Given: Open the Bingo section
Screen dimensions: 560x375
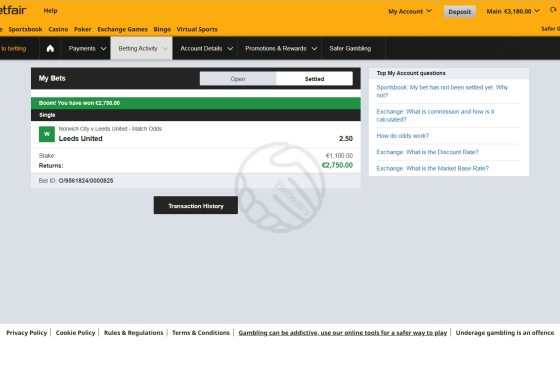Looking at the screenshot, I should point(162,29).
